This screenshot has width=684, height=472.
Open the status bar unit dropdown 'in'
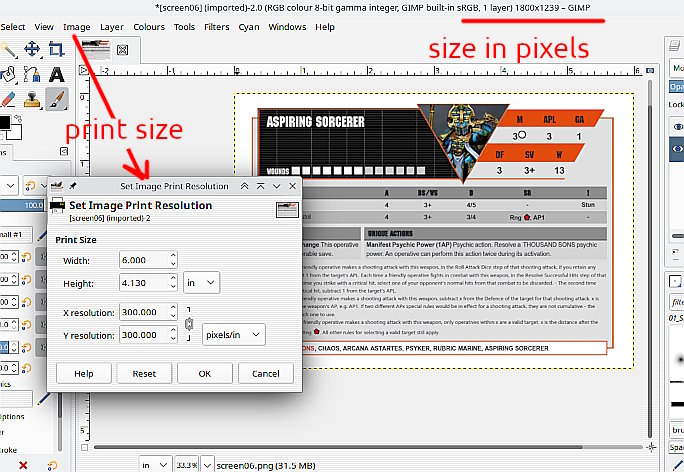(x=154, y=465)
